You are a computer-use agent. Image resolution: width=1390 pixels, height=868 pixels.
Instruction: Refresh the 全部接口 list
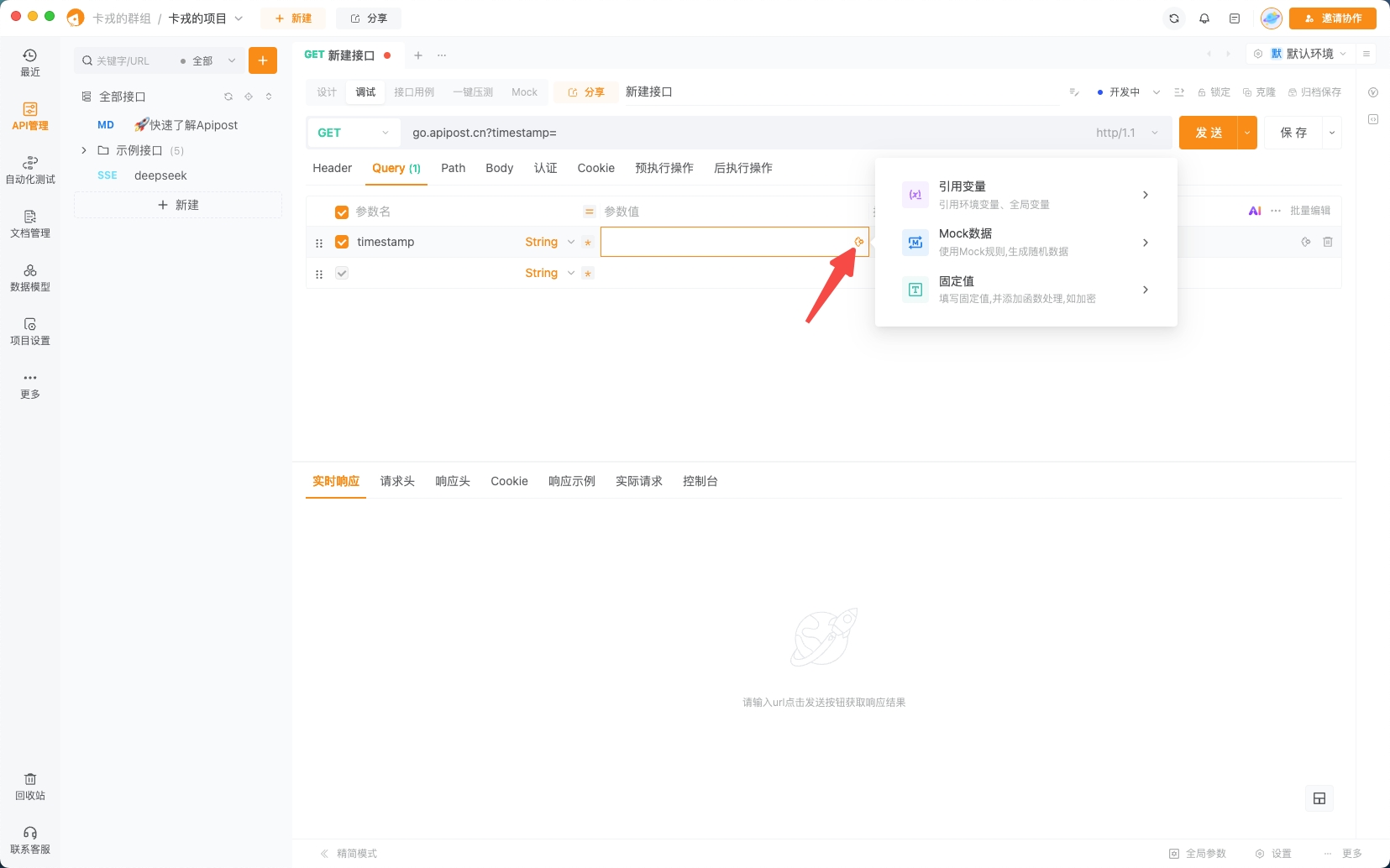point(228,97)
